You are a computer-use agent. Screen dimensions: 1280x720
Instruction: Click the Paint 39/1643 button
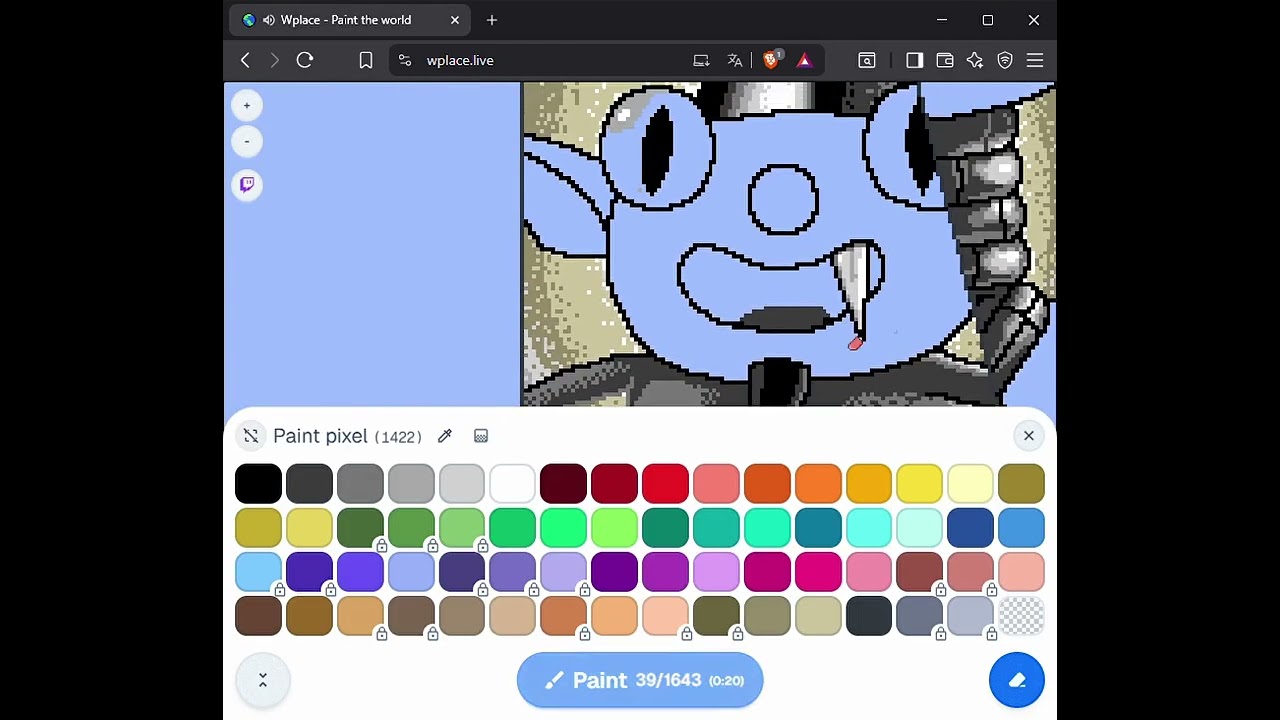point(640,680)
